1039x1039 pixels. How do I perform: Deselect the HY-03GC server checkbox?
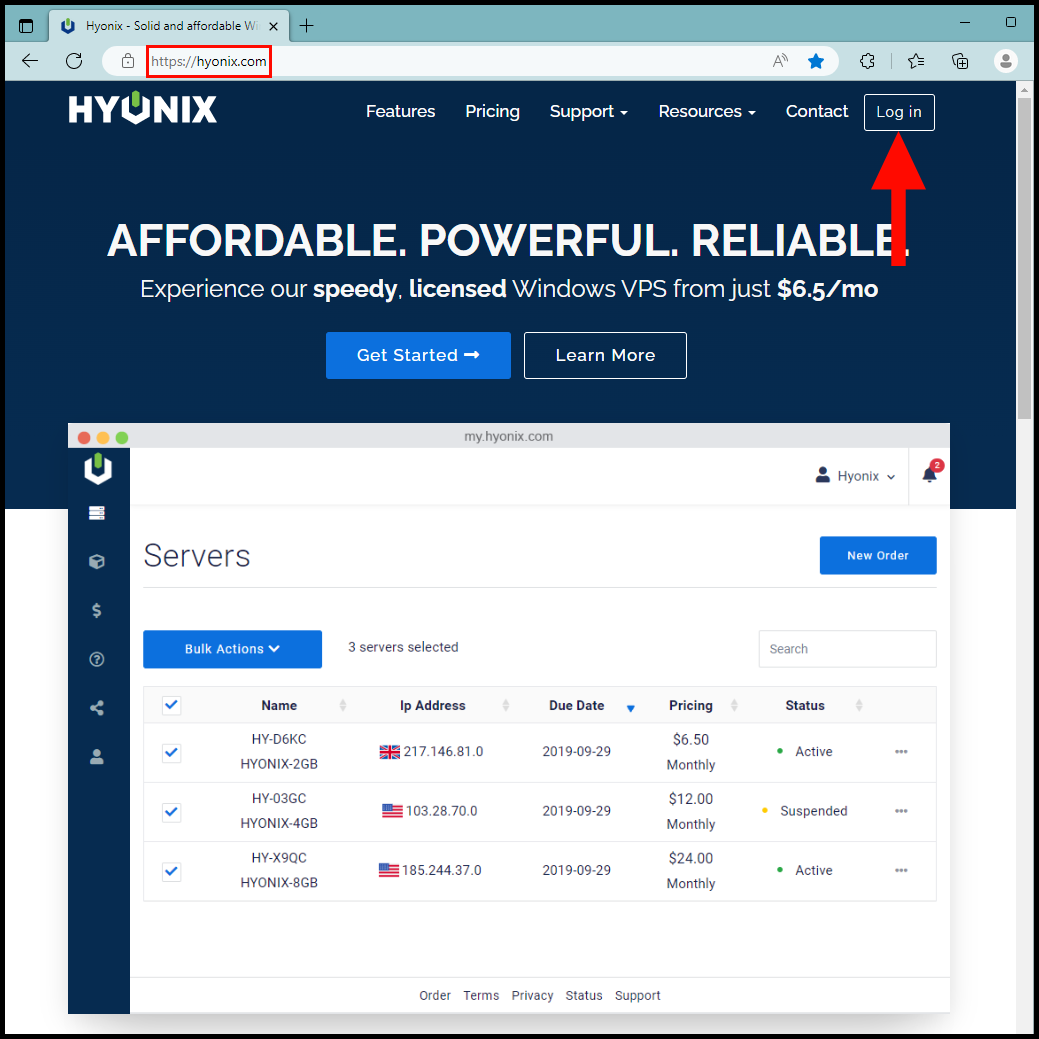pyautogui.click(x=171, y=812)
